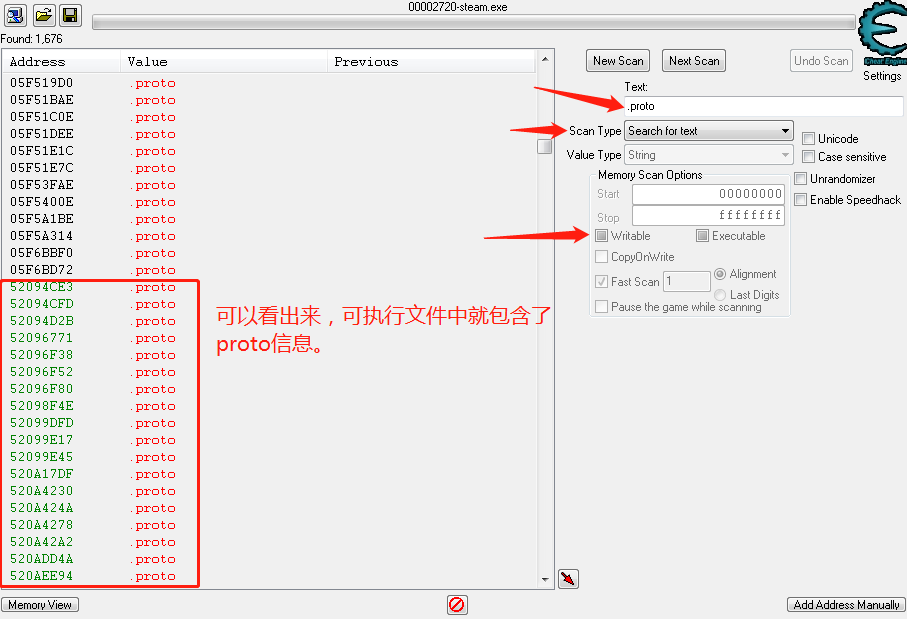Click the Previous column header
The image size is (907, 619).
pyautogui.click(x=432, y=62)
